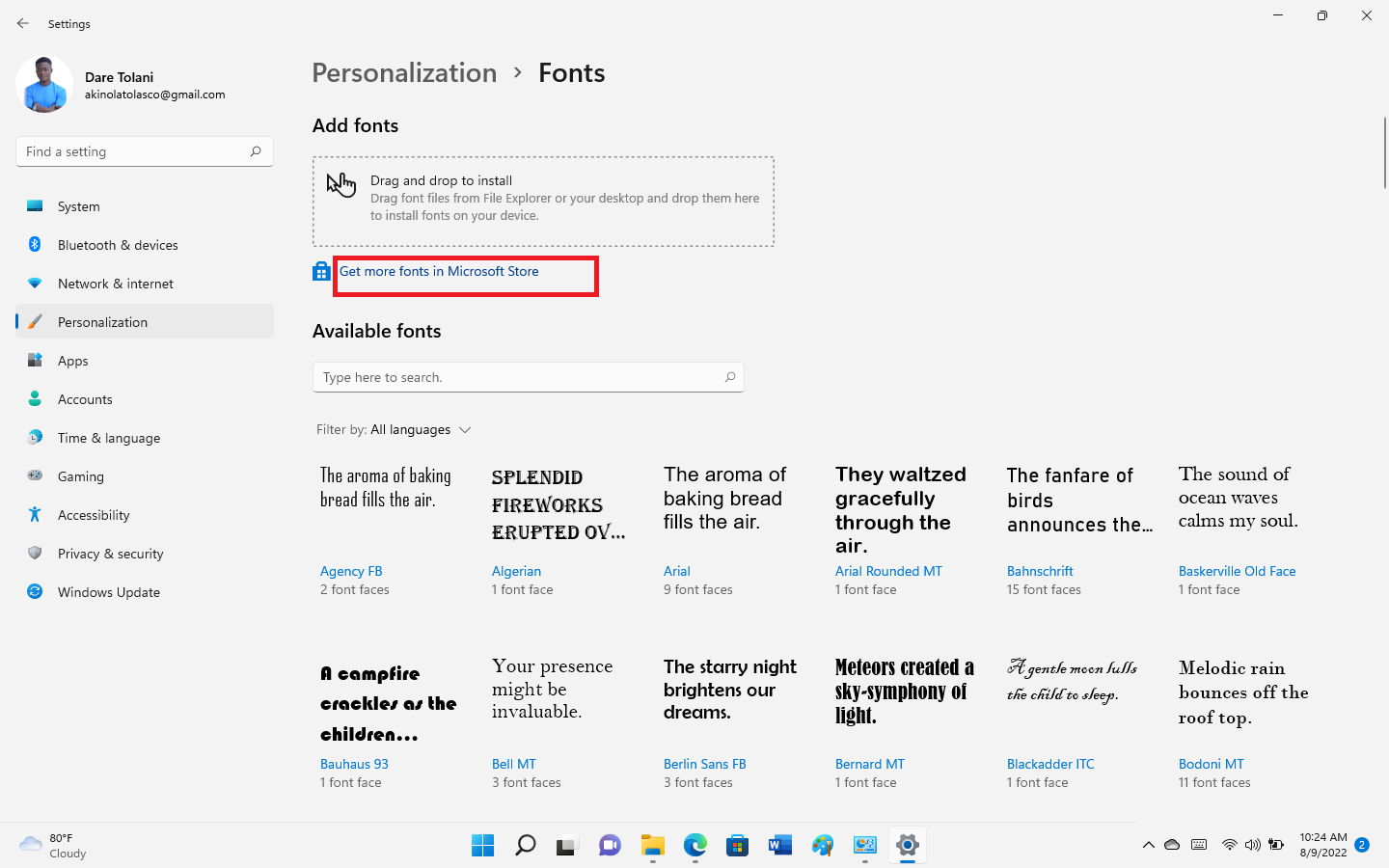Click the Bluetooth icon in sidebar
The height and width of the screenshot is (868, 1389).
(35, 245)
